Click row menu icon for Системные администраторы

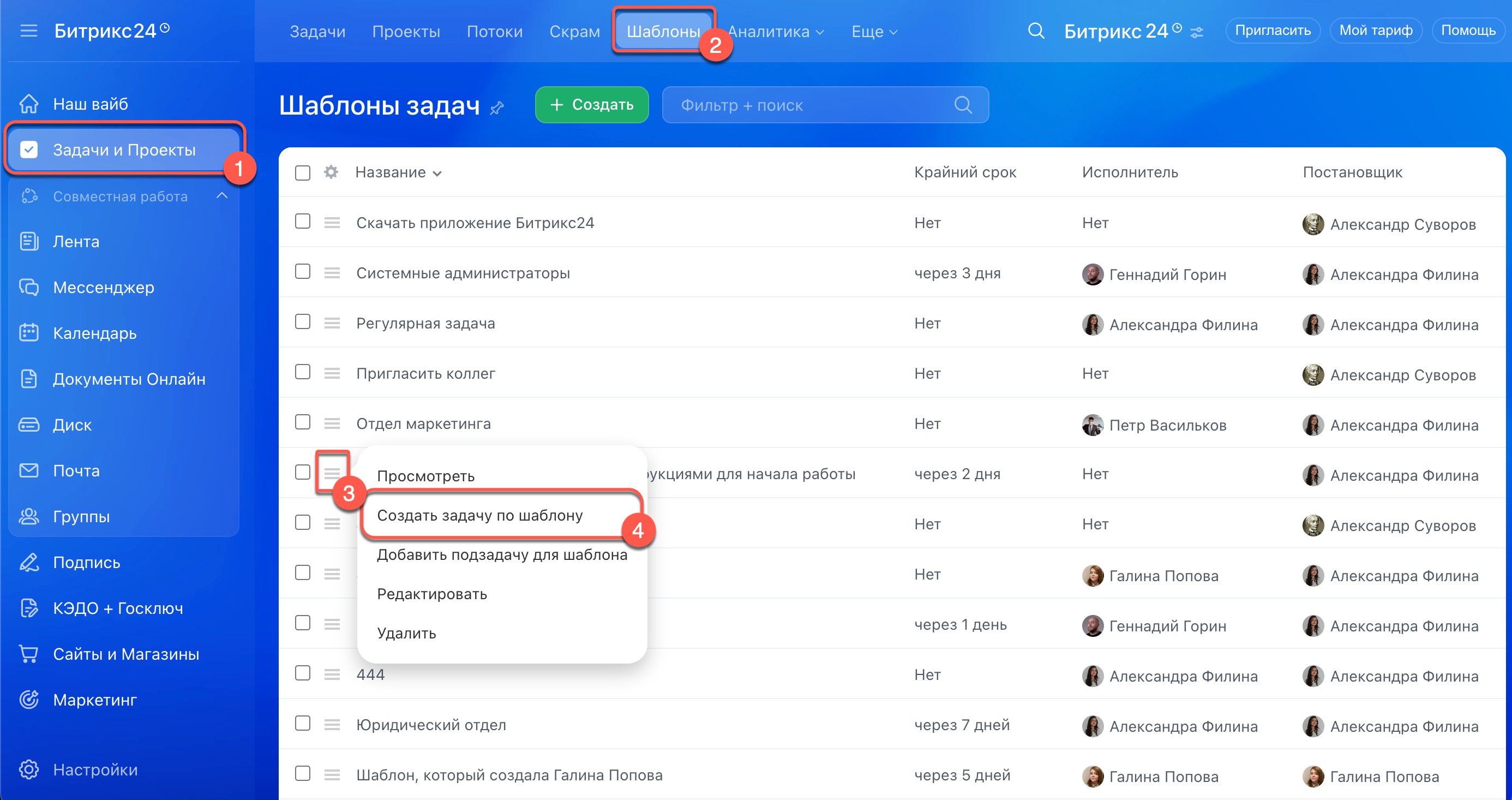332,273
